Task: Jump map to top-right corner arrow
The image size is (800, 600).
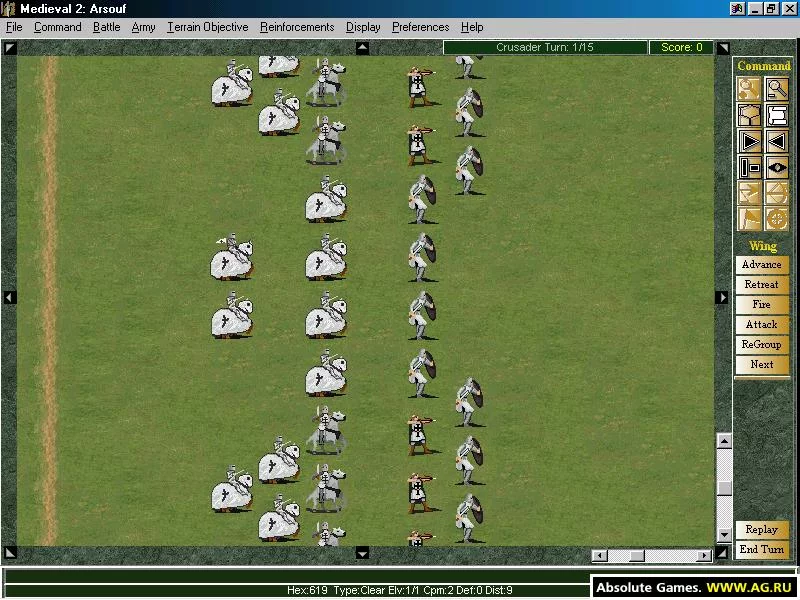Action: (x=722, y=48)
